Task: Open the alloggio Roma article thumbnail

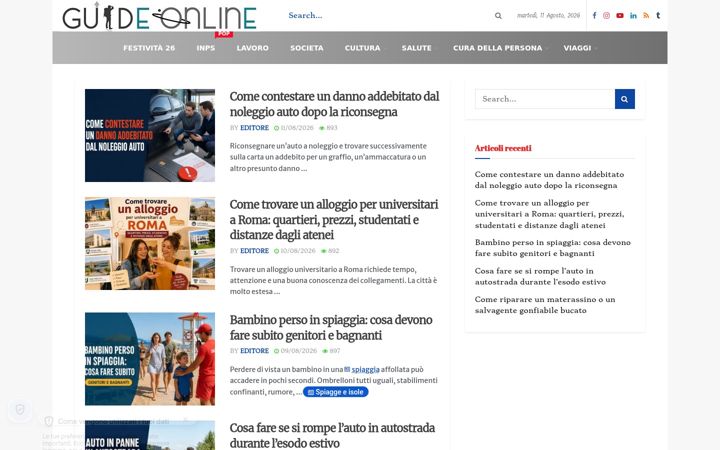Action: 150,243
